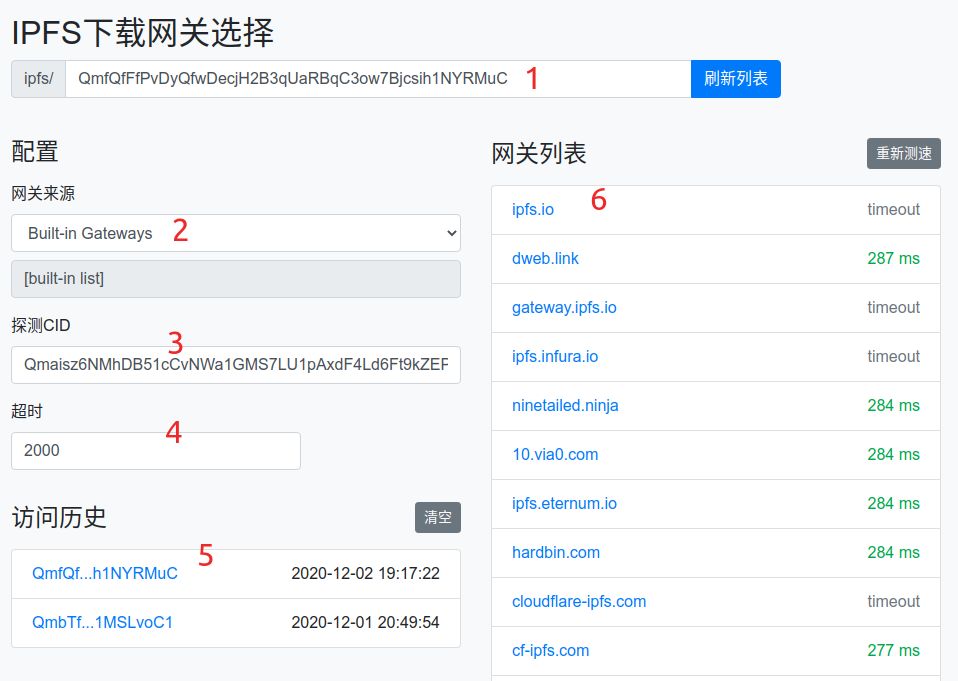Open the 10.via0.com gateway link
The height and width of the screenshot is (681, 958).
tap(555, 454)
